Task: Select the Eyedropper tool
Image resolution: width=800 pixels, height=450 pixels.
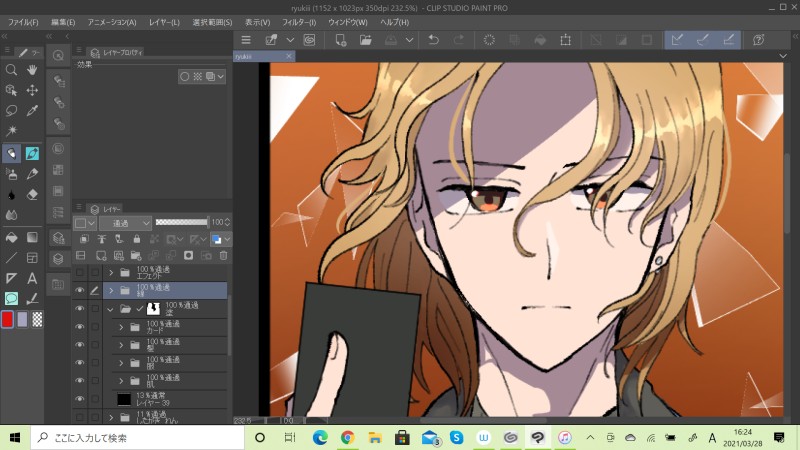Action: click(32, 111)
